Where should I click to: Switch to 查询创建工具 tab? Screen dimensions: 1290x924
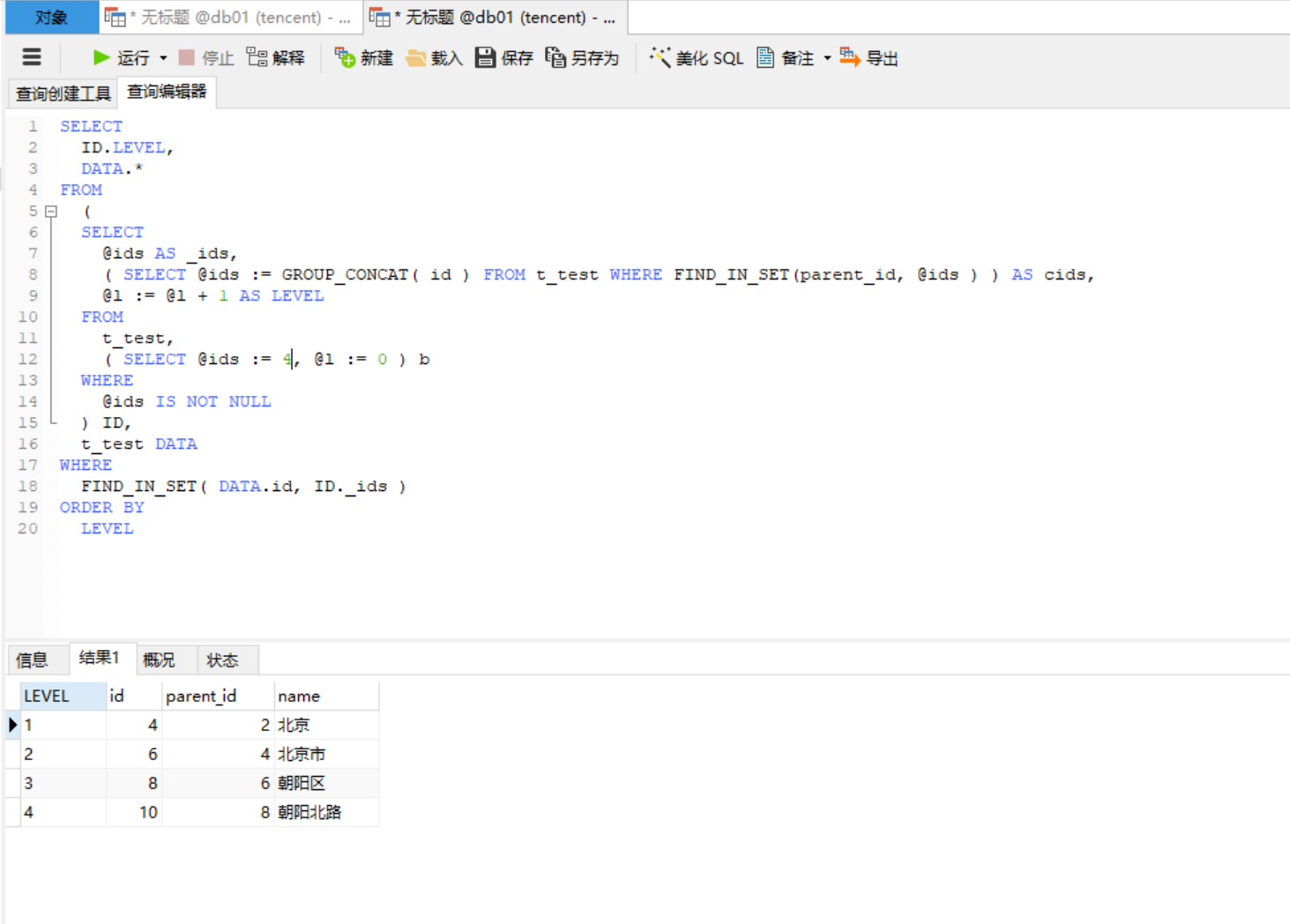point(63,93)
